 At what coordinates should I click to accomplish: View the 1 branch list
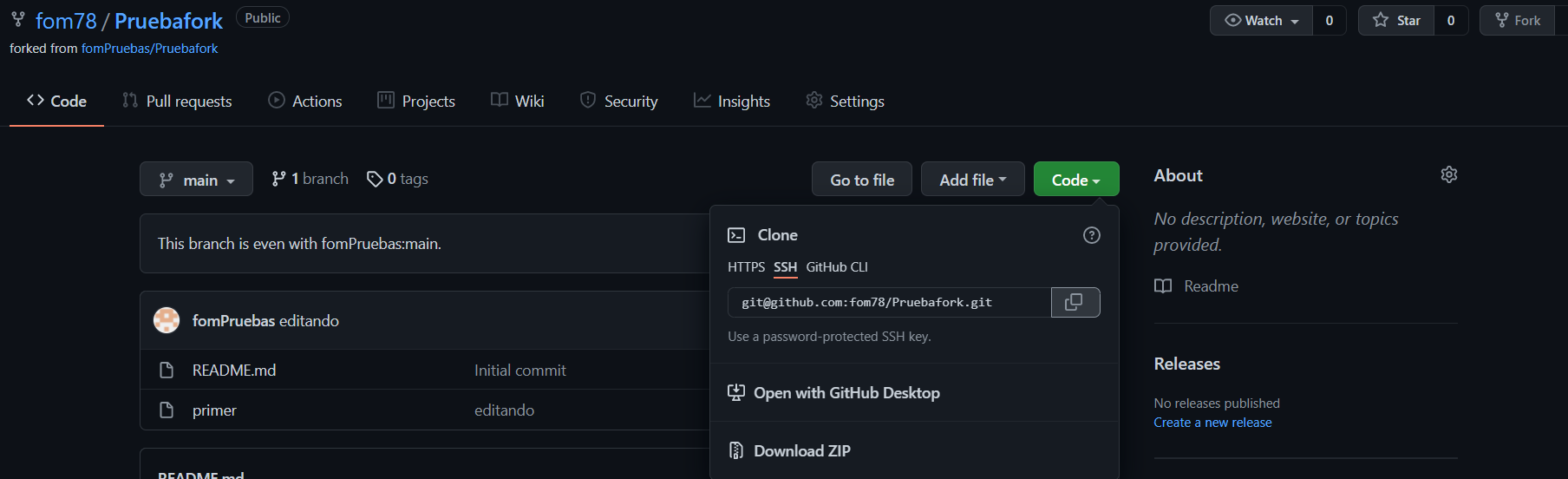(310, 179)
